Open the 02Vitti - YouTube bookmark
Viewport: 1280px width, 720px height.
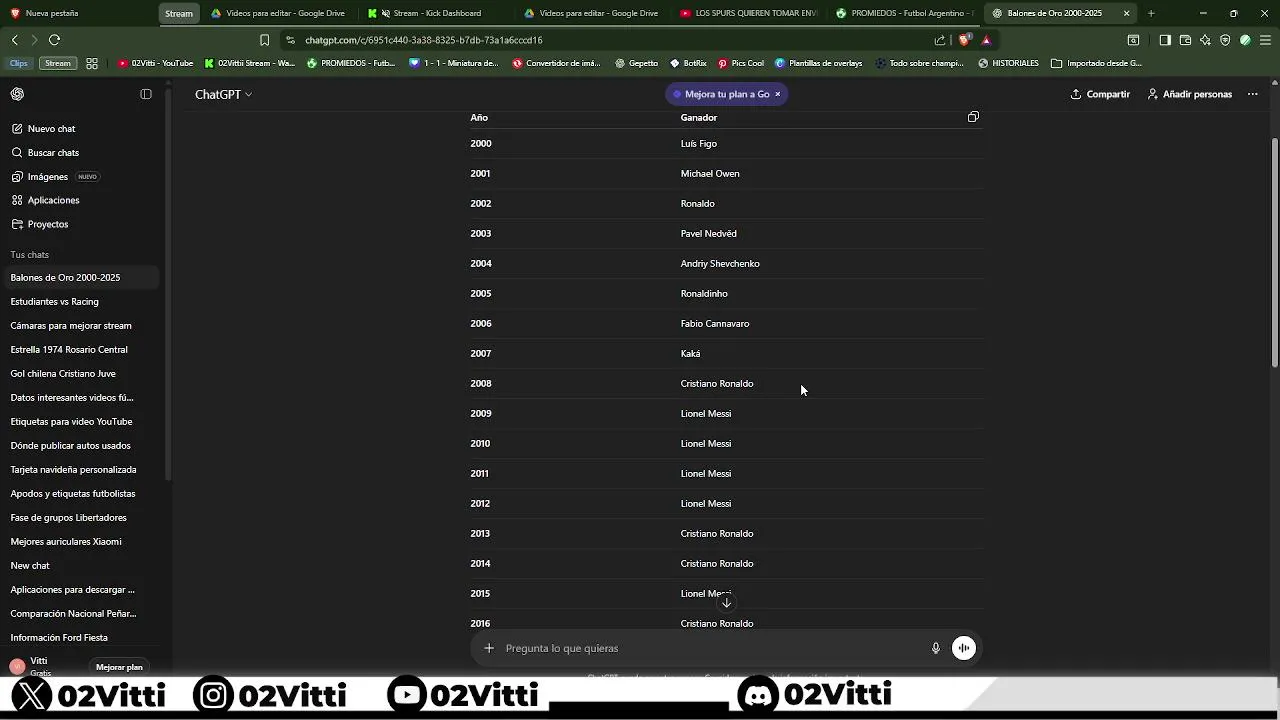155,63
